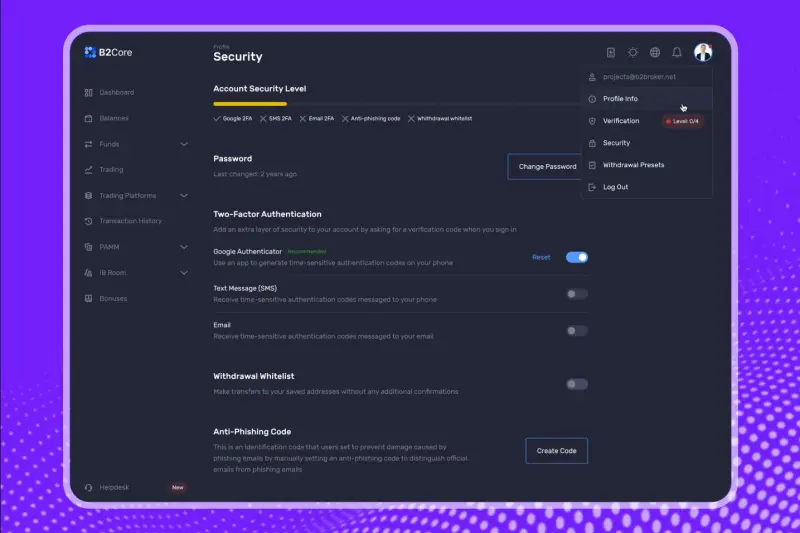Viewport: 800px width, 533px height.
Task: Switch theme with the sun icon
Action: tap(633, 52)
